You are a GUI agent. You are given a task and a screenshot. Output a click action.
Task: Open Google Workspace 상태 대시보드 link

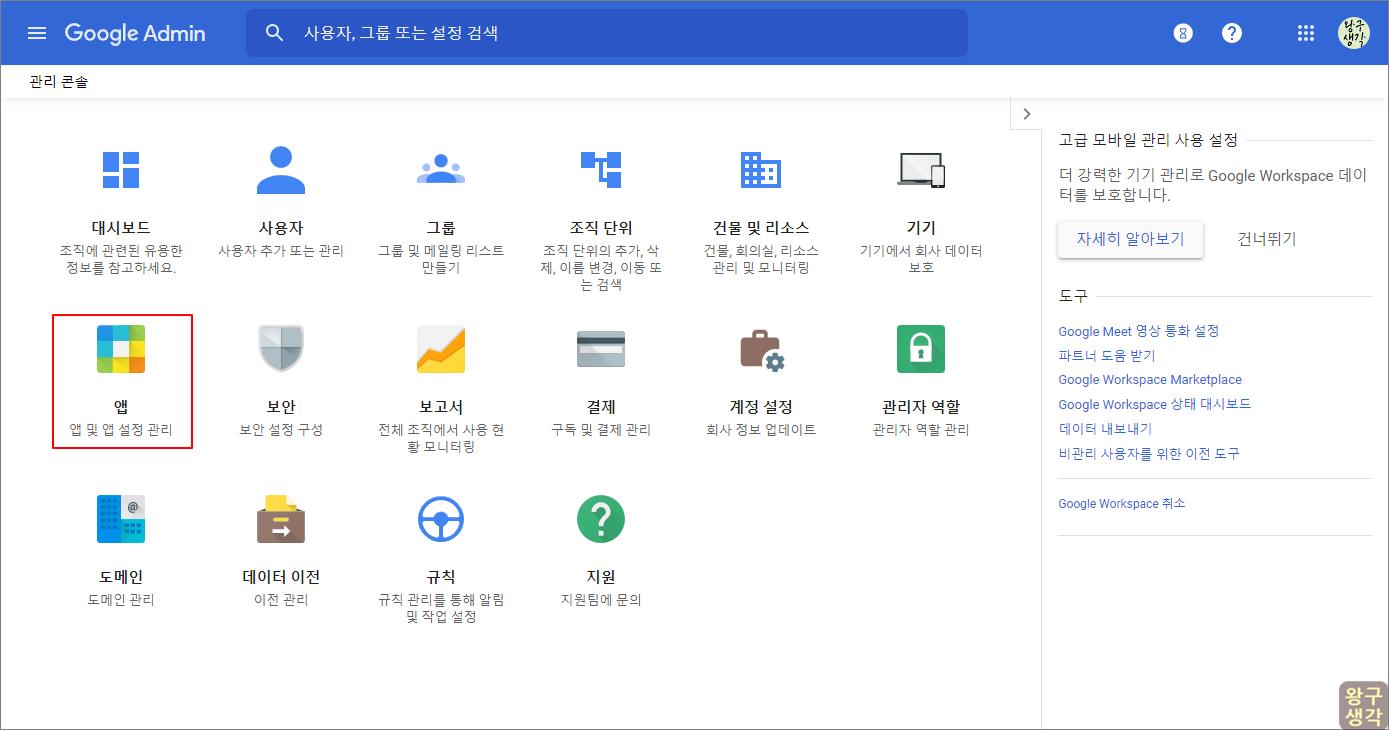[1155, 404]
